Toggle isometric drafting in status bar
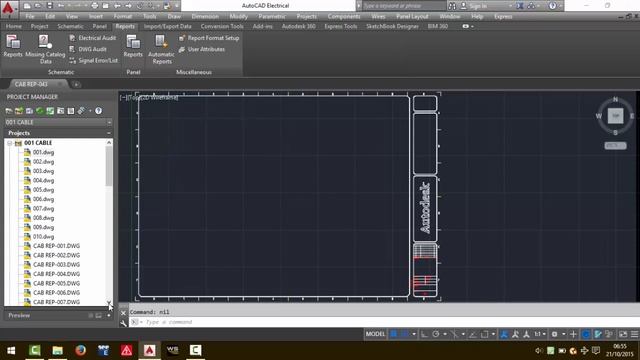Screen dimensions: 640x360 pos(455,334)
